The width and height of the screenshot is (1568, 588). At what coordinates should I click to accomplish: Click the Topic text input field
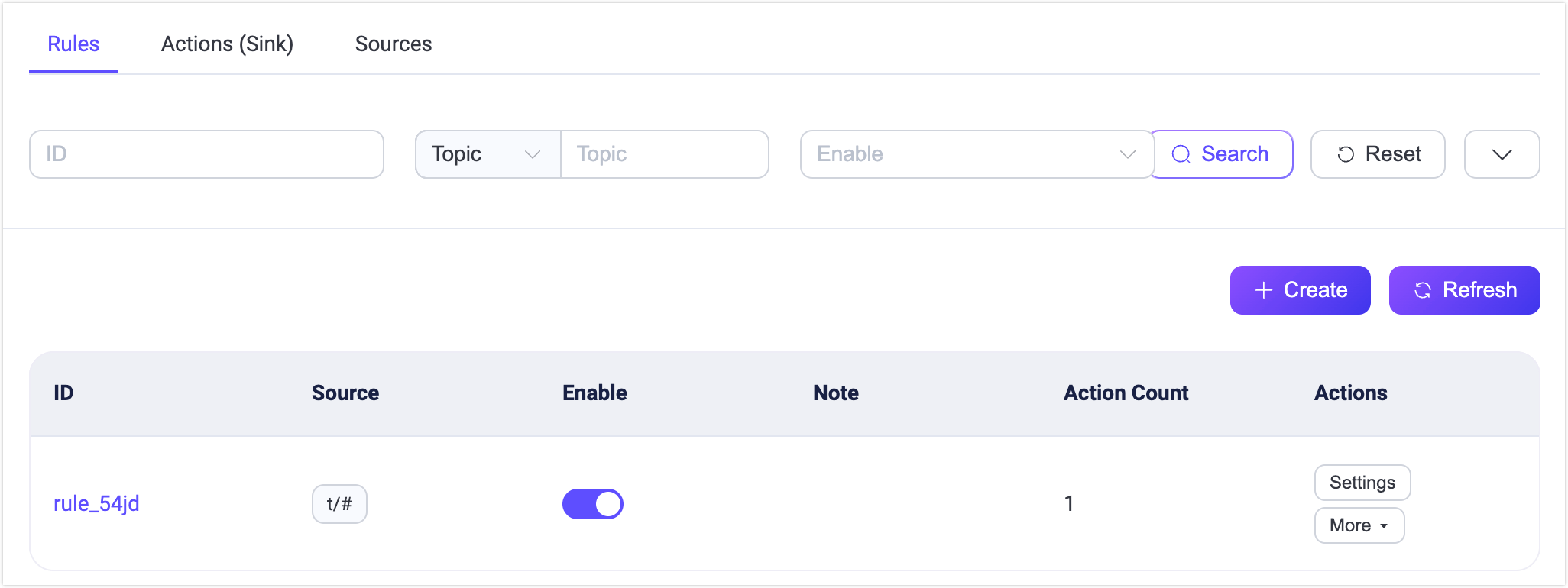click(x=665, y=154)
